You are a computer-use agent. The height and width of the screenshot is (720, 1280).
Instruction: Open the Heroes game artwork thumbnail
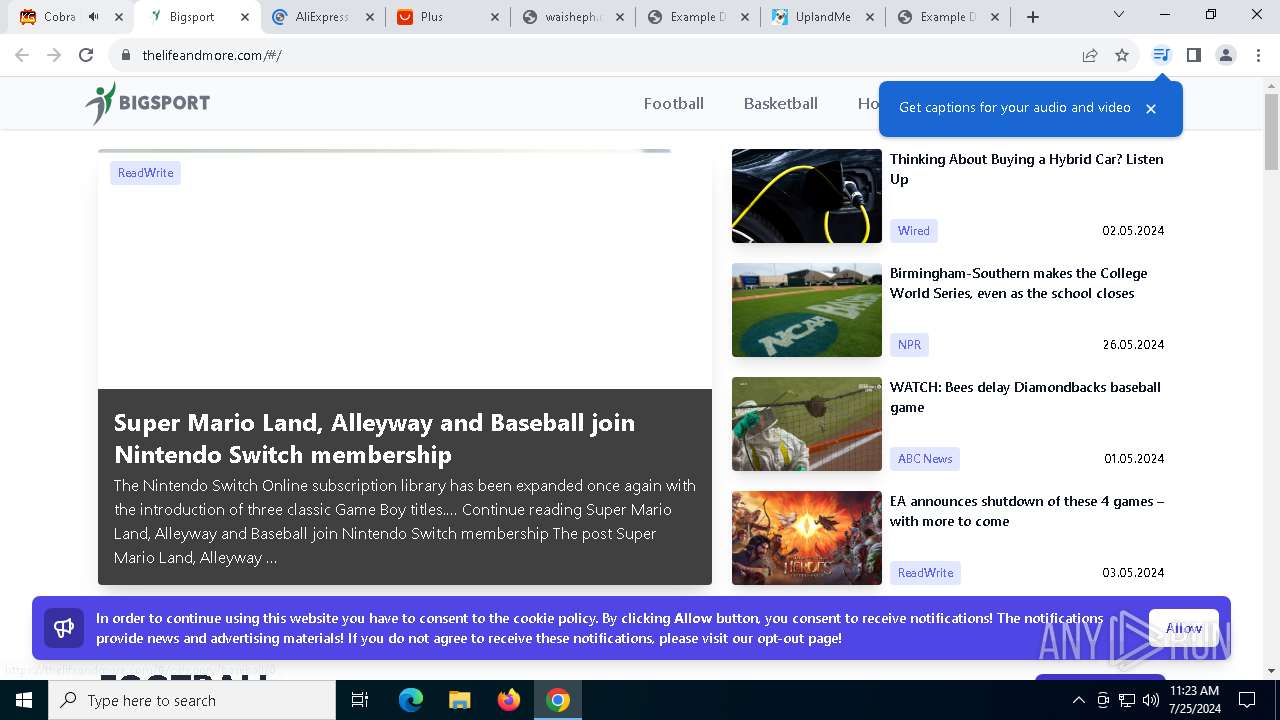[807, 538]
